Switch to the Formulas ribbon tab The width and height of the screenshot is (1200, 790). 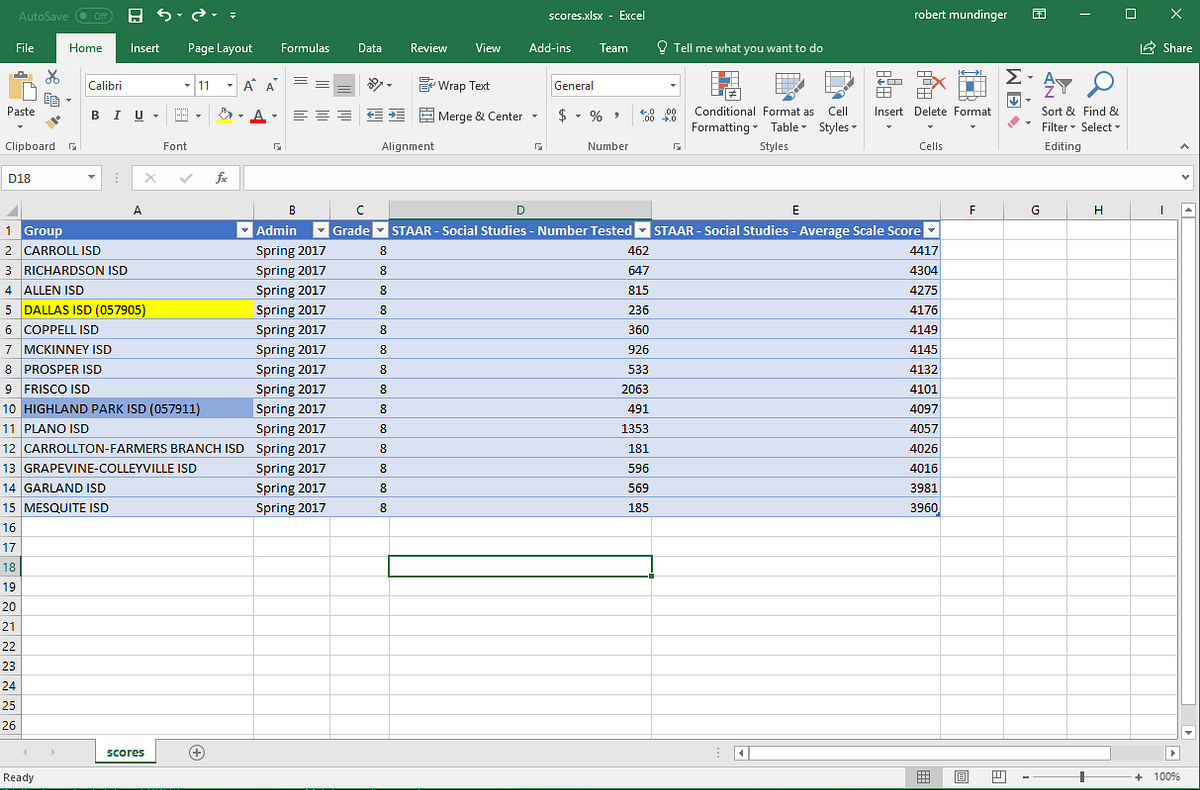pyautogui.click(x=305, y=47)
